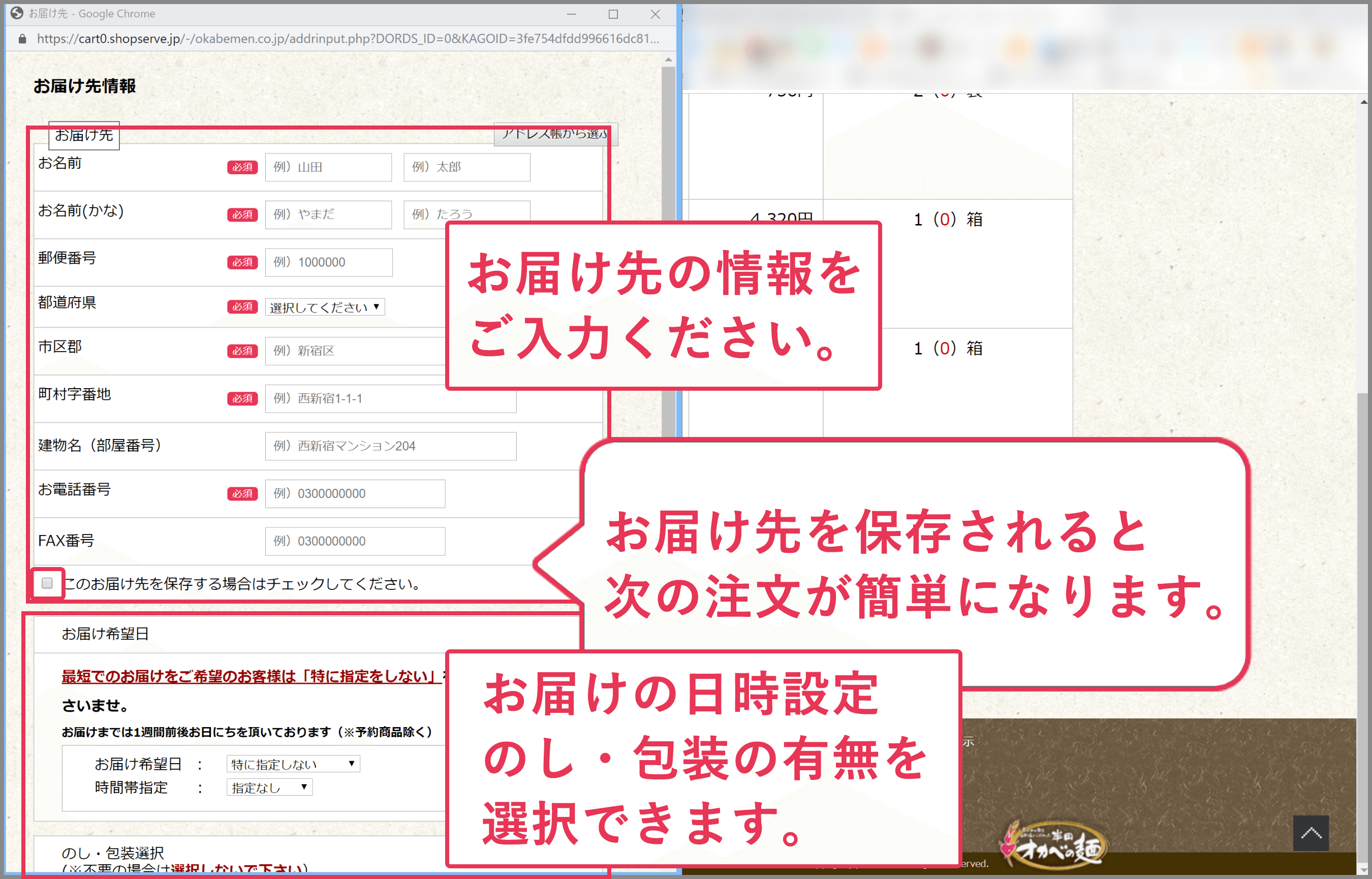
Task: Click the back-to-top arrow icon
Action: (1311, 833)
